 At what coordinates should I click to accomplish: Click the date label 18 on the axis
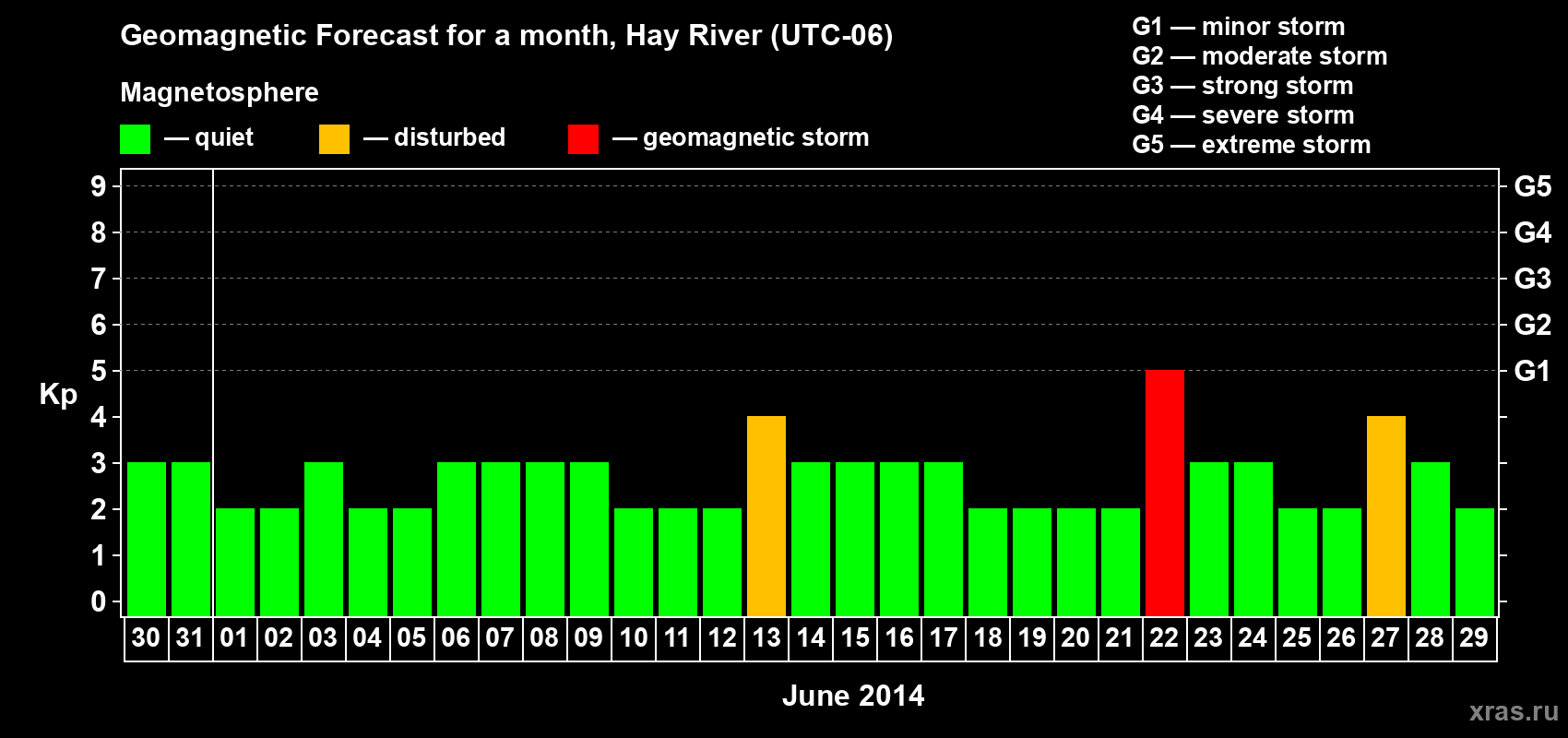(x=988, y=637)
